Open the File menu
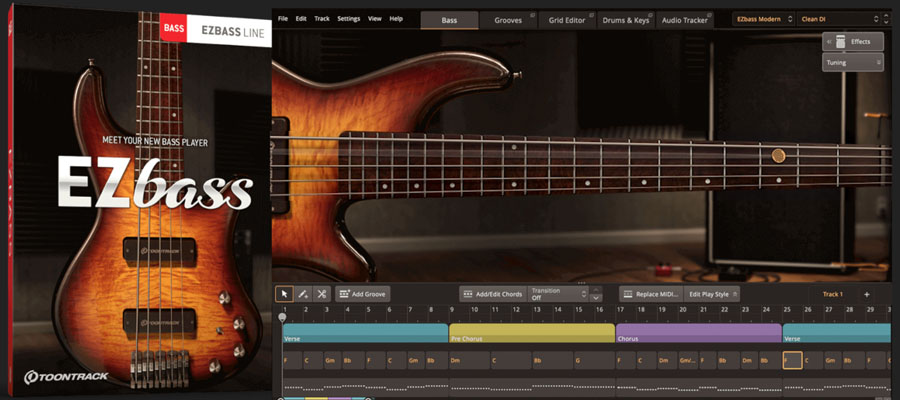This screenshot has height=400, width=900. [282, 19]
